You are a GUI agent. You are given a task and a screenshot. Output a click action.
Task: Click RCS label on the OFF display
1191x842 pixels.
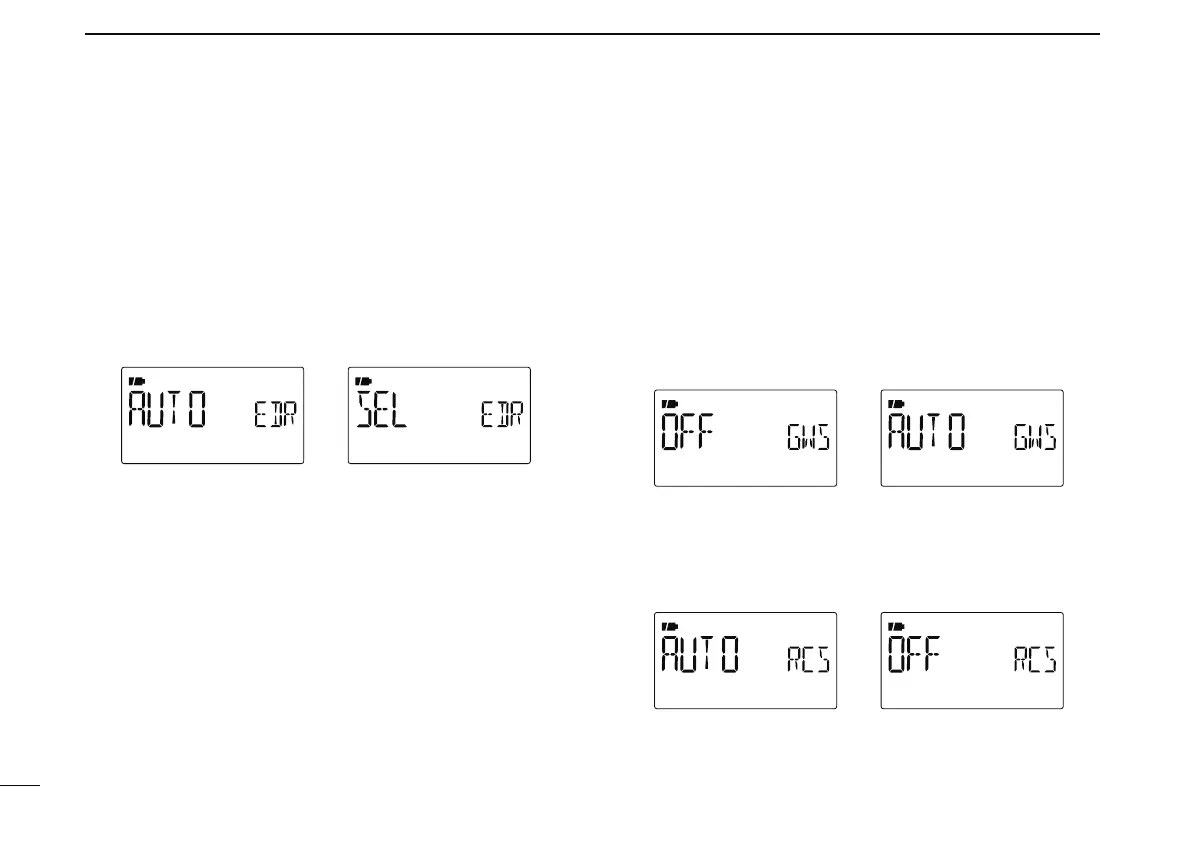[1034, 663]
